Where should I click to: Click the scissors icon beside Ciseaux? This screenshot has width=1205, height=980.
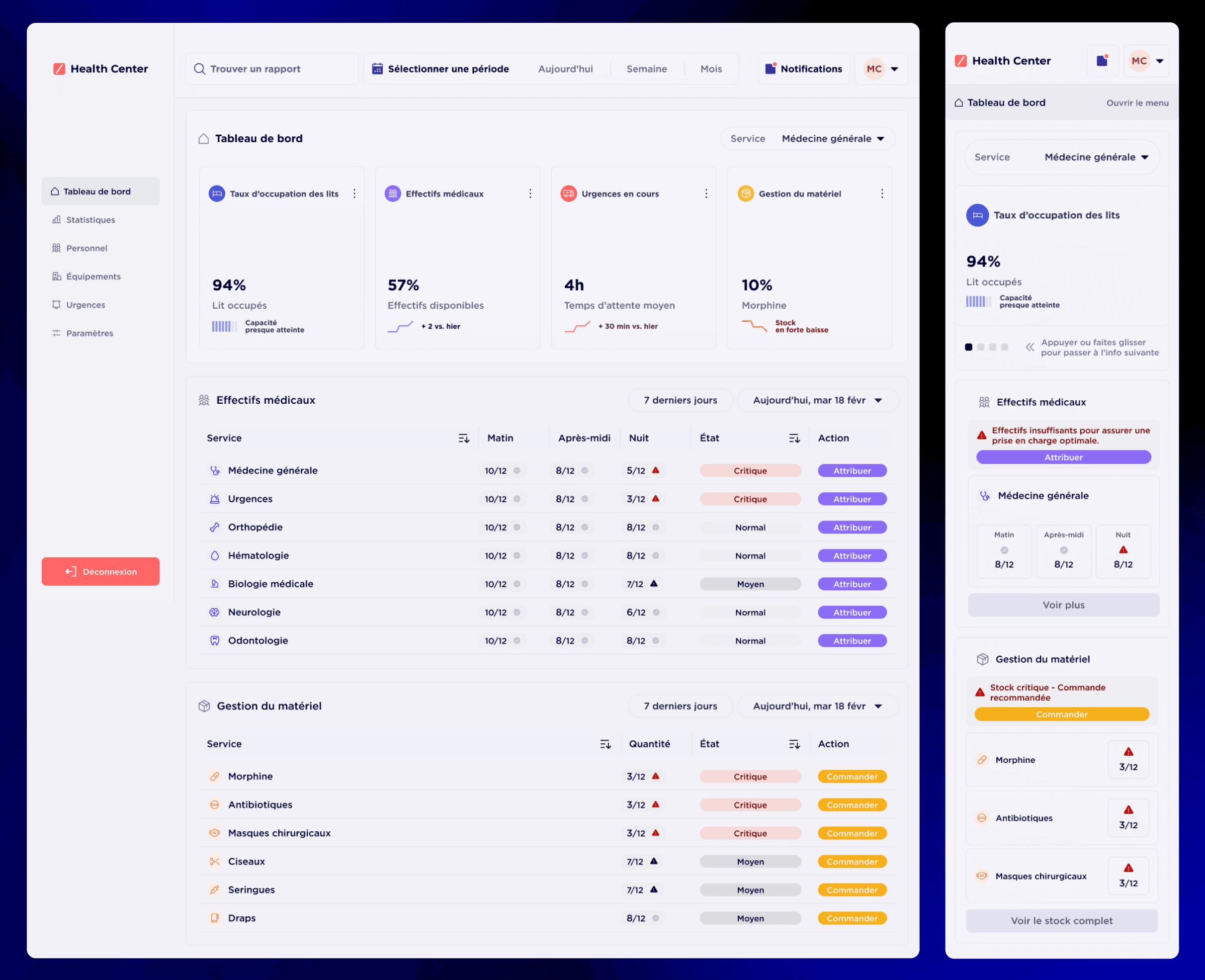[214, 862]
